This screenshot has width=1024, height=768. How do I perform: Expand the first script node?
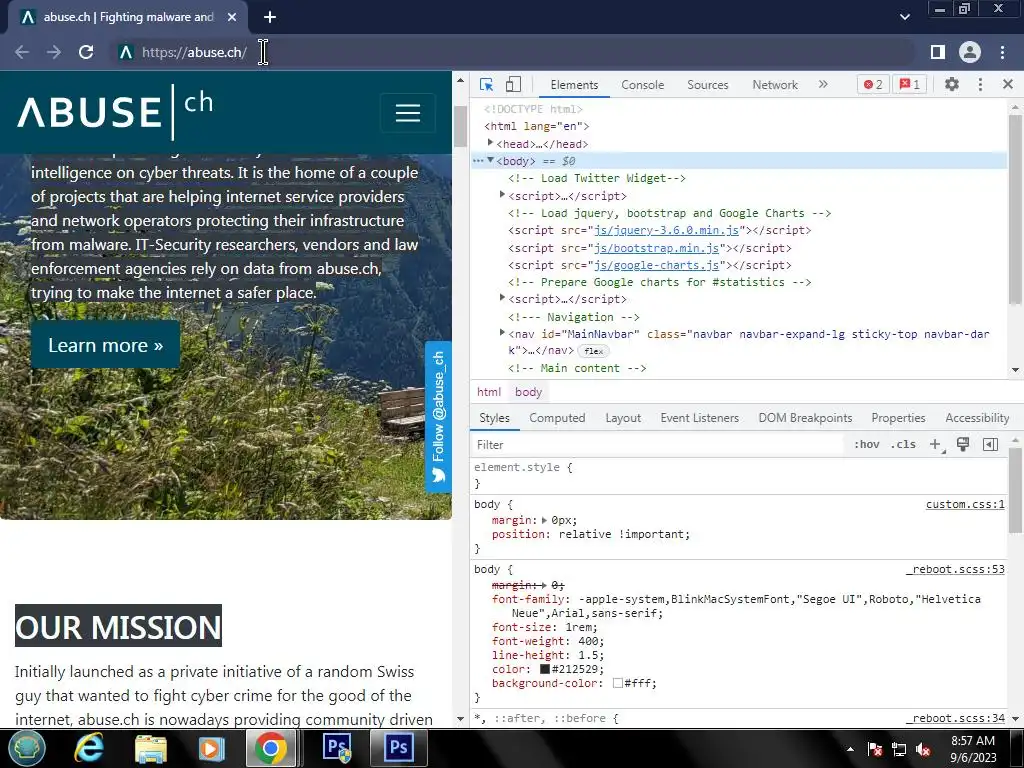[x=502, y=195]
